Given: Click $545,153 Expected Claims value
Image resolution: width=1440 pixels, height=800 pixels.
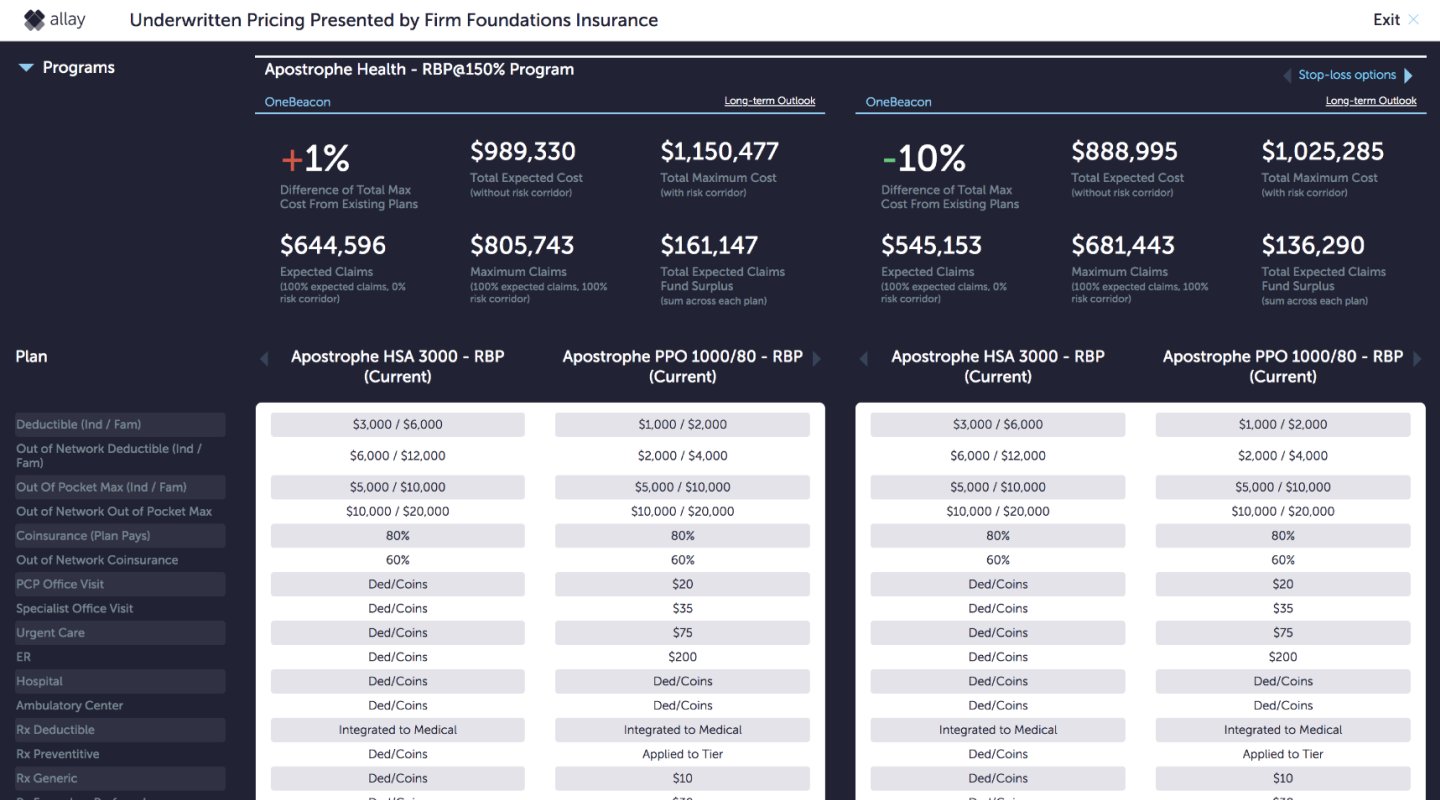Looking at the screenshot, I should (933, 245).
